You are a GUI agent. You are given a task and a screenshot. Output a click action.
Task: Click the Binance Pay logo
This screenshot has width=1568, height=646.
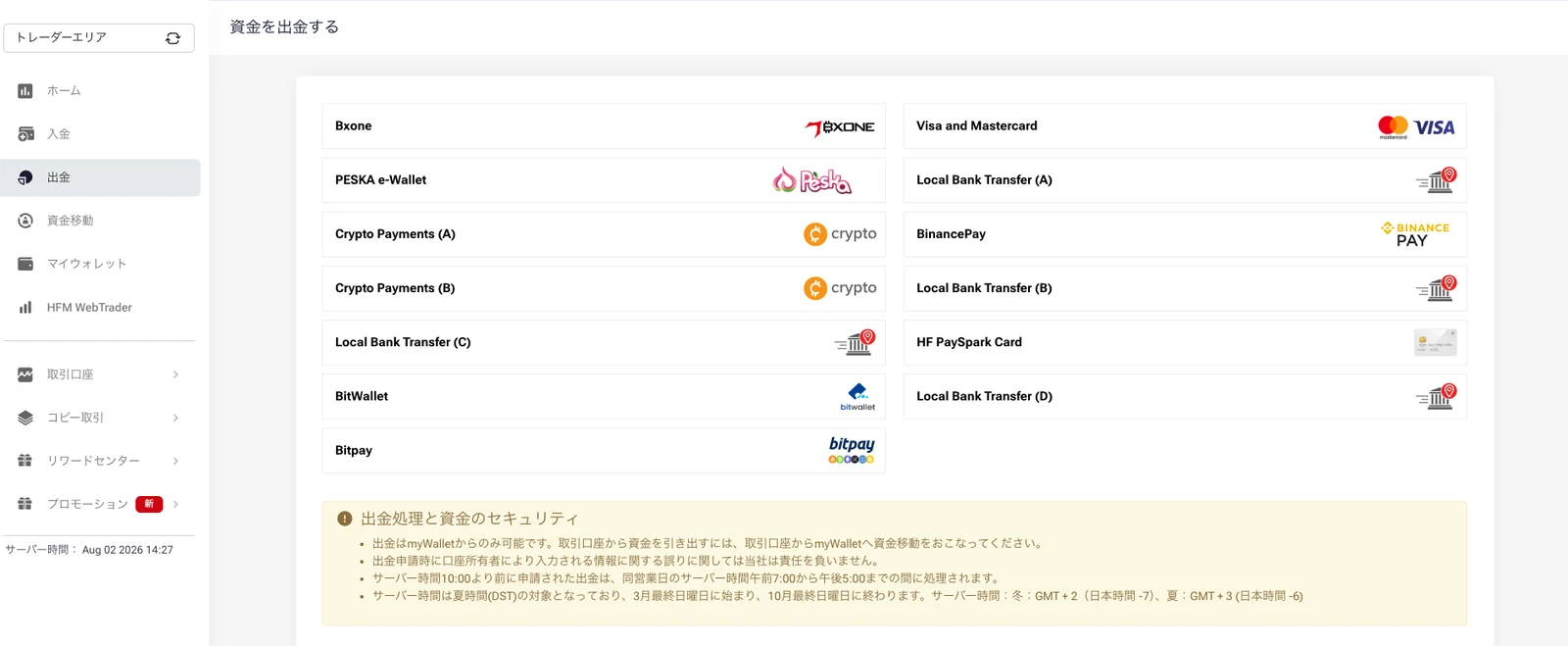1415,234
